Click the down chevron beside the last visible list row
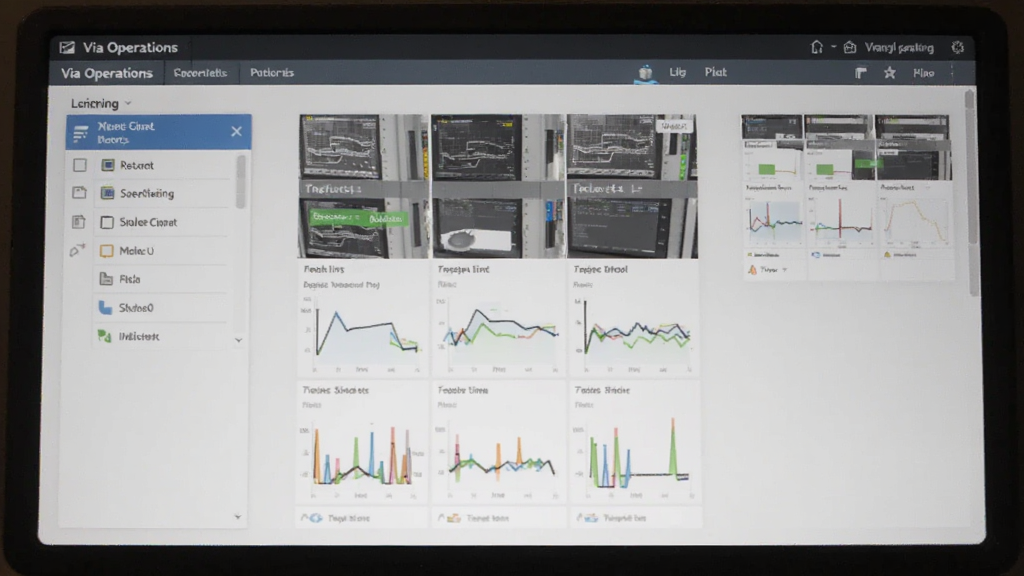The height and width of the screenshot is (576, 1024). [238, 340]
